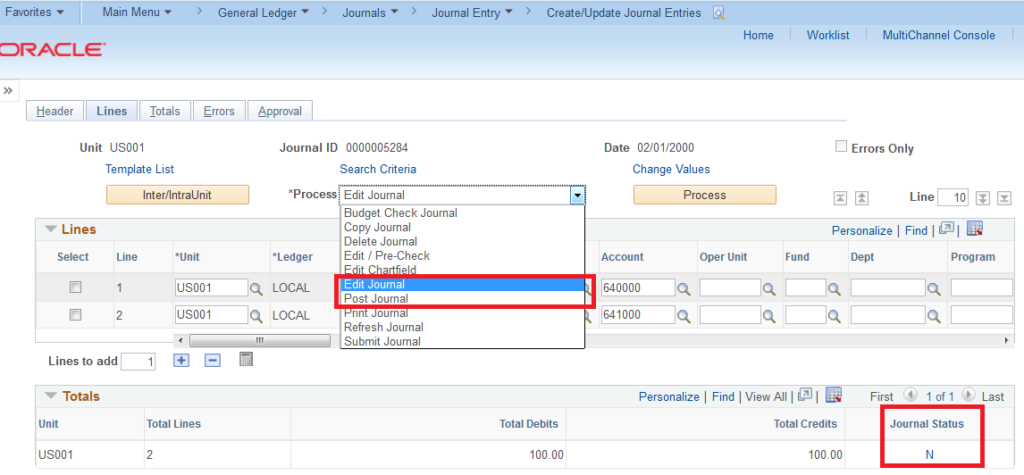Click the Lines grid horizontal scrollbar thumb
This screenshot has height=475, width=1024.
click(260, 340)
